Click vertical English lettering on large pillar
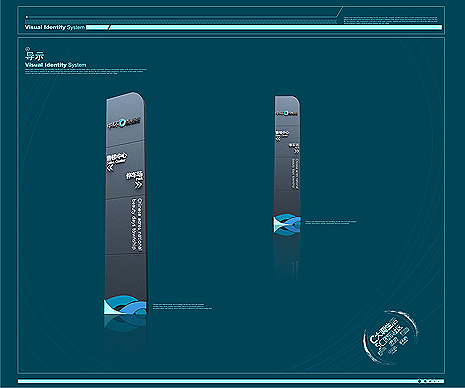The width and height of the screenshot is (465, 388). click(136, 224)
